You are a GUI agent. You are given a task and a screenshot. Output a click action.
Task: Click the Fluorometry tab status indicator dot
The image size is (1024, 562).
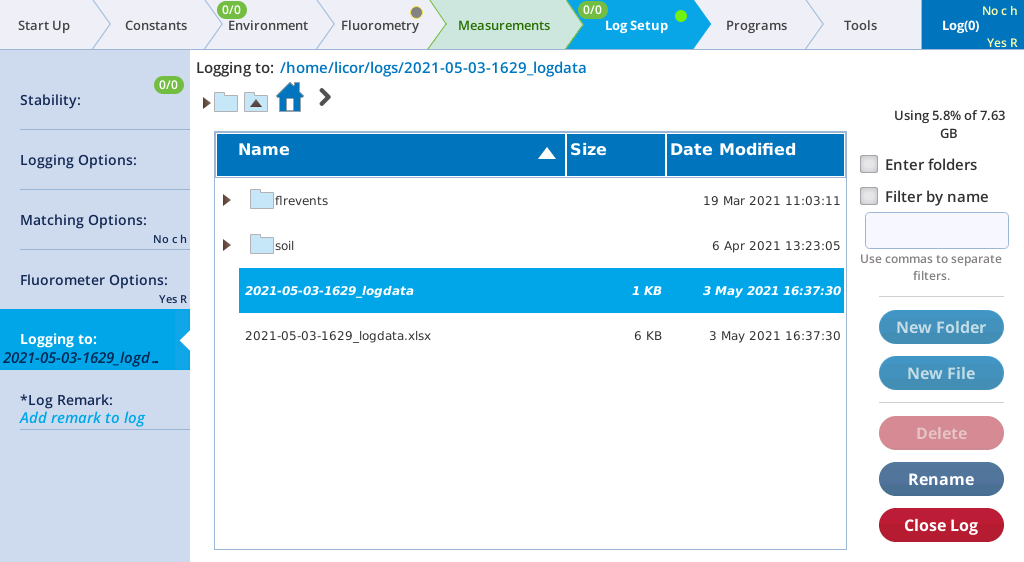click(x=416, y=13)
